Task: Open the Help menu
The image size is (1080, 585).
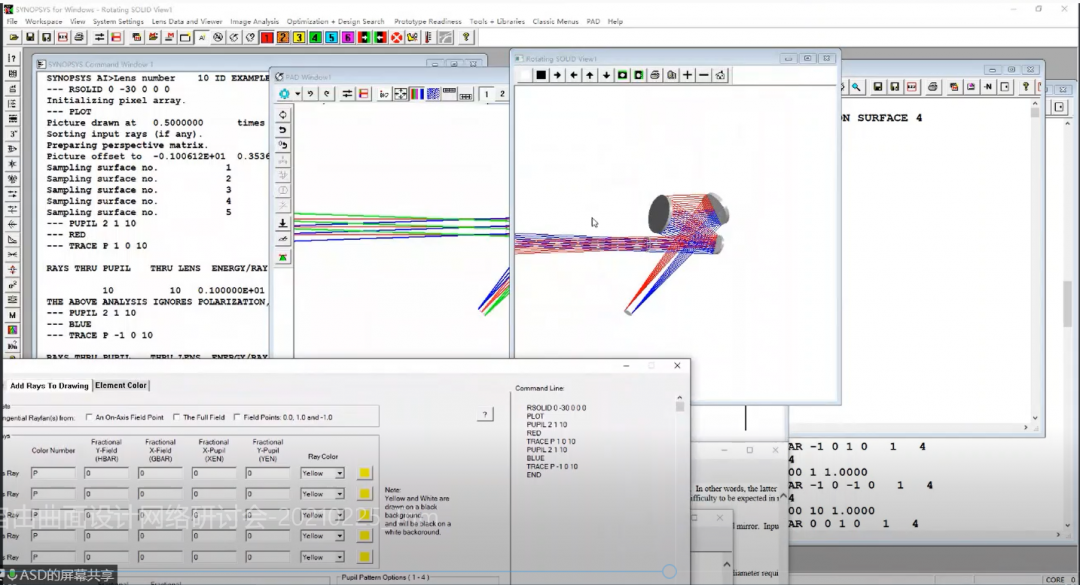Action: coord(615,21)
